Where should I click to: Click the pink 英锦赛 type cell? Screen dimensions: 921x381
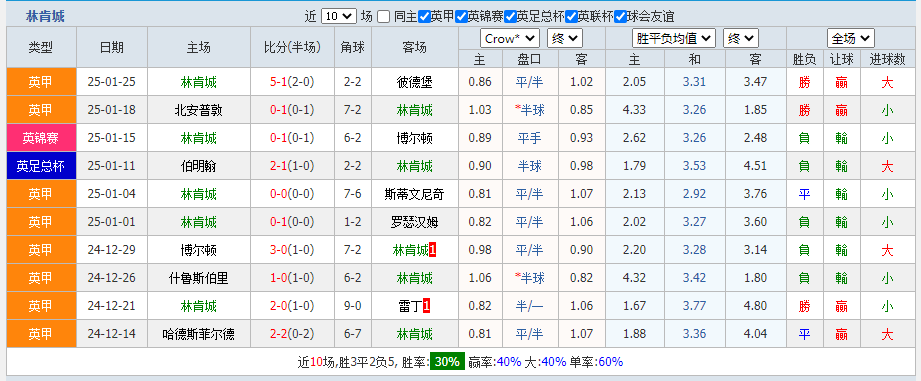point(41,139)
